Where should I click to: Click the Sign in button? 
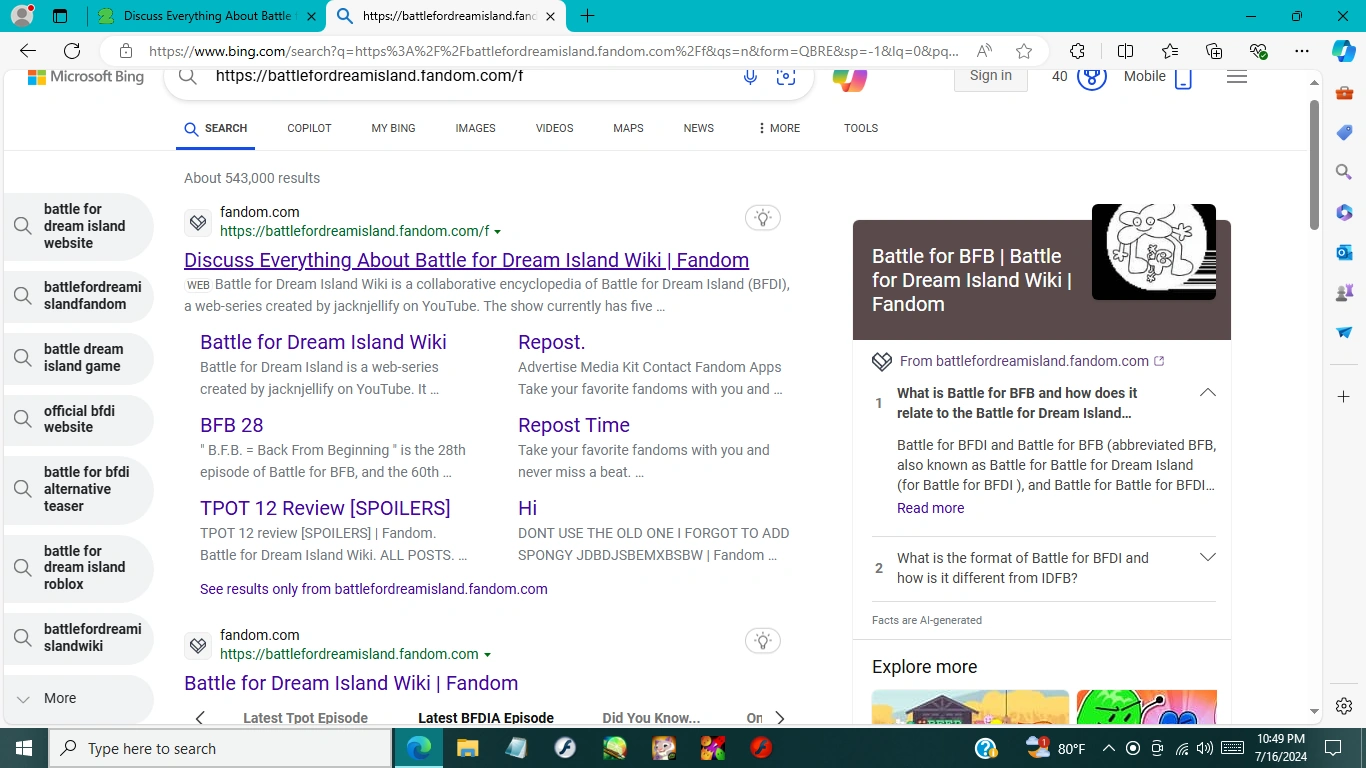990,76
